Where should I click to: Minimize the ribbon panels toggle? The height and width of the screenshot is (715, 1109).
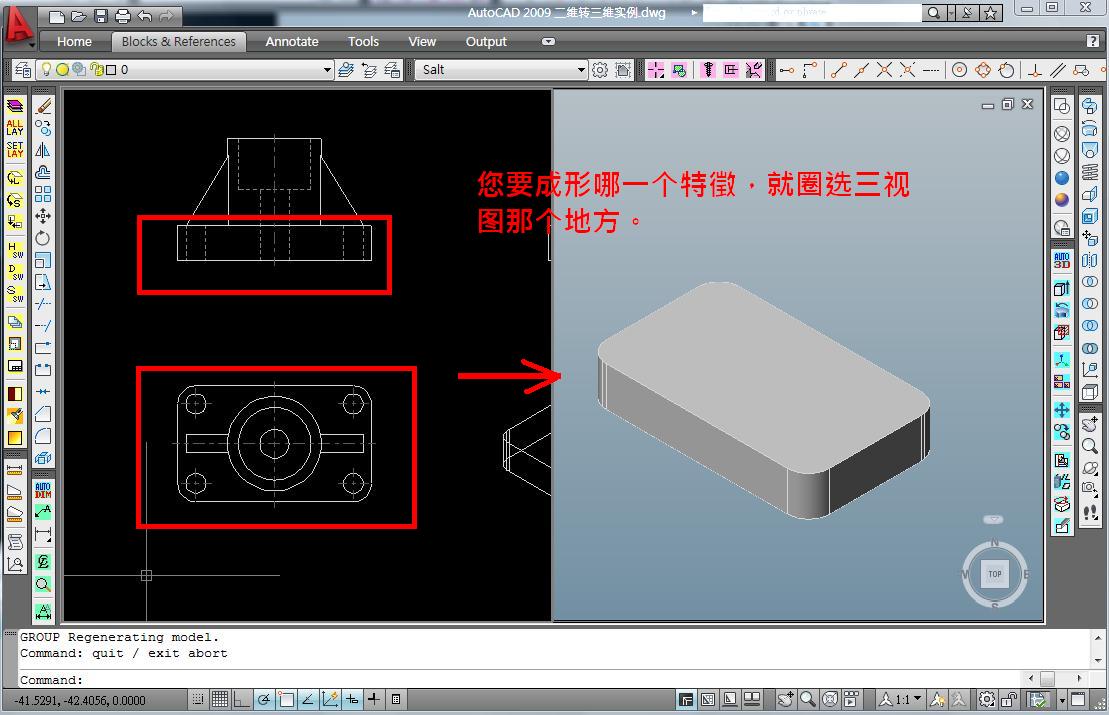click(x=548, y=42)
